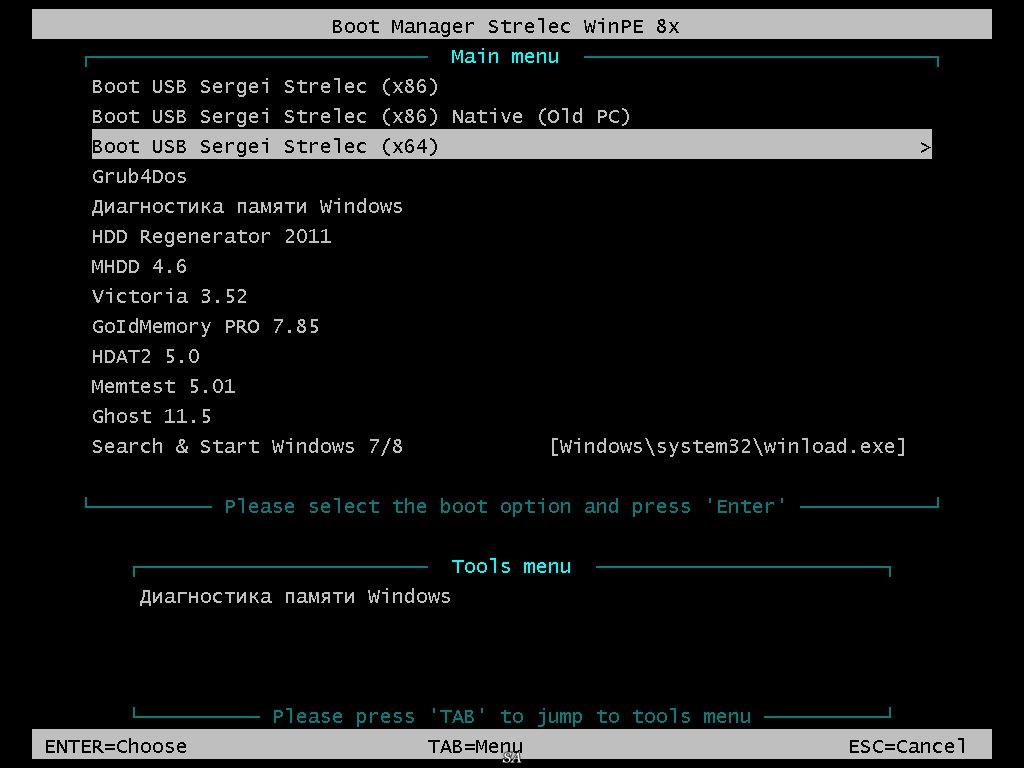Click the ENTER=Choose status hint

pos(116,746)
